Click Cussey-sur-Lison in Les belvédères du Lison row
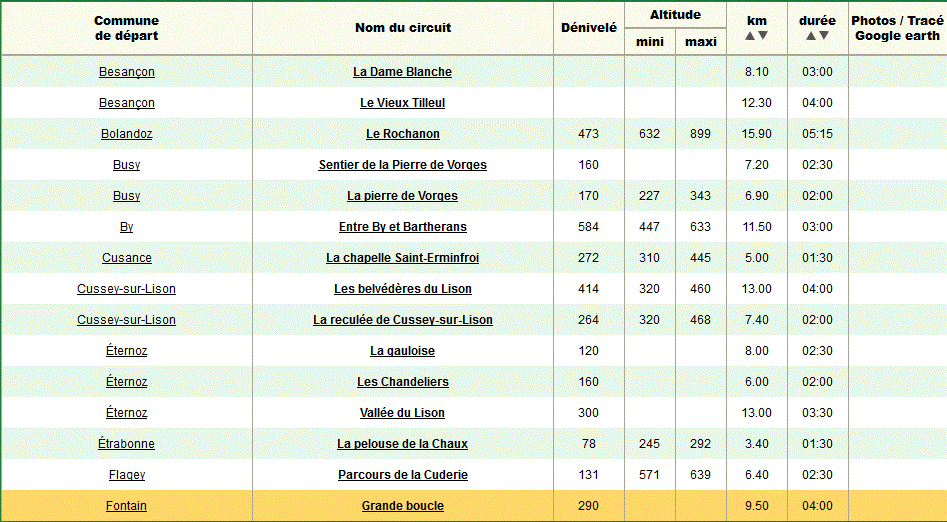 (127, 289)
